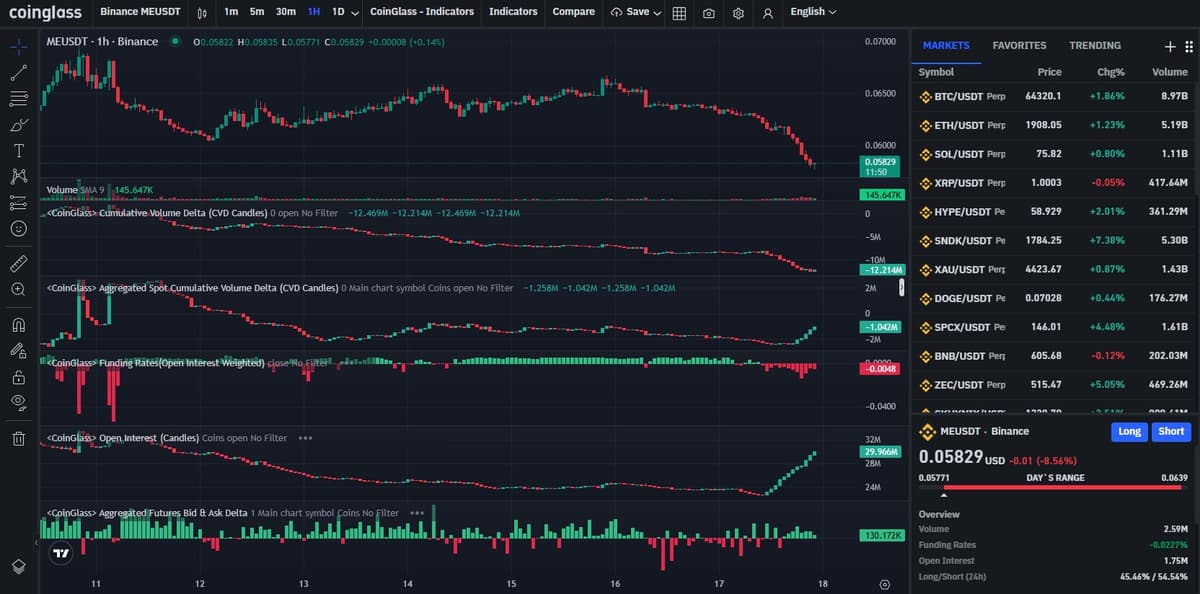
Task: Click the Volume SMA 9 indicator label
Action: coord(77,189)
